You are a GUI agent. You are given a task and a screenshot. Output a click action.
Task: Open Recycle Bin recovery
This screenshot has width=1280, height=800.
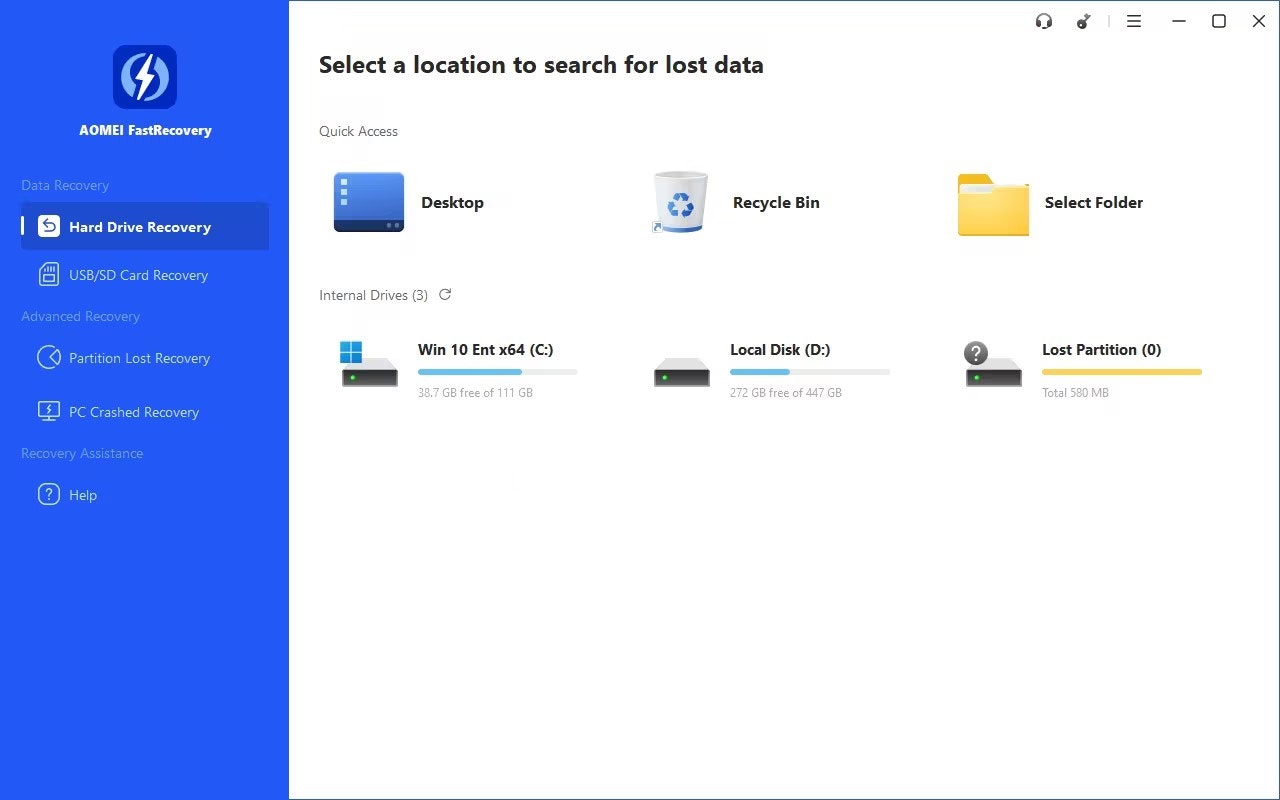(680, 202)
